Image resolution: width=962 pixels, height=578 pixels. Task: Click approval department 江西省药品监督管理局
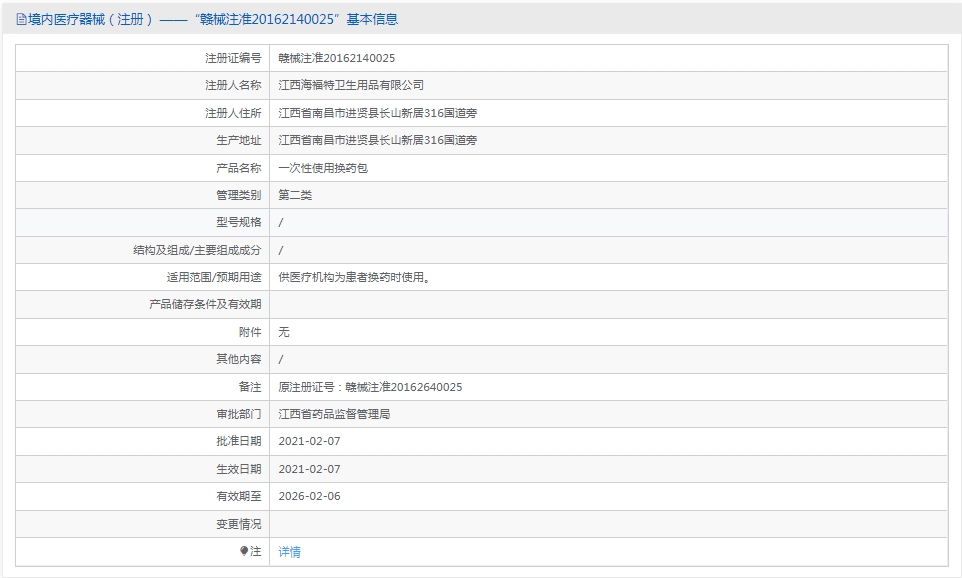pyautogui.click(x=334, y=414)
